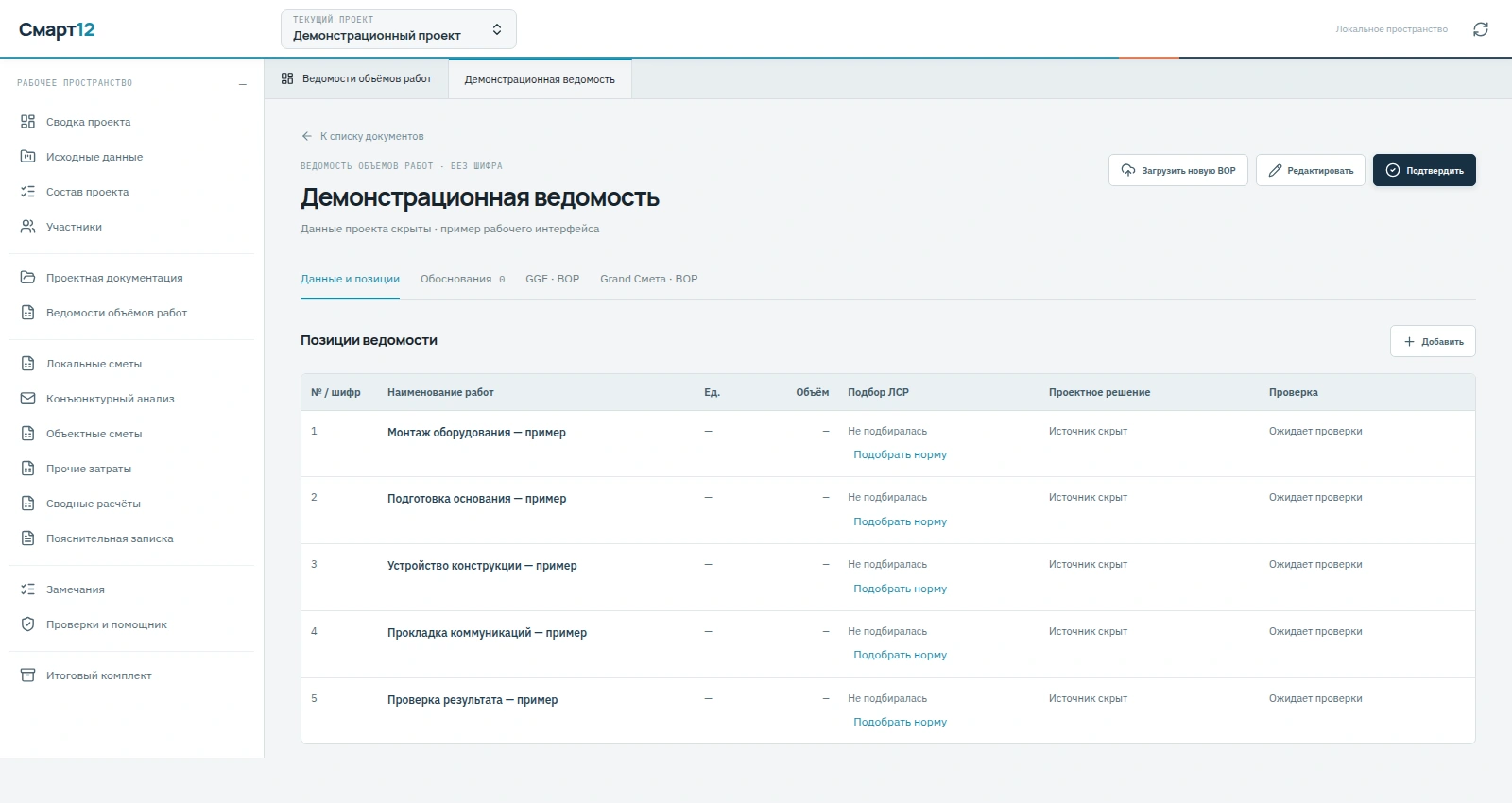Click Подобрать норму for Монтаж оборудования row
The image size is (1512, 803).
(900, 455)
